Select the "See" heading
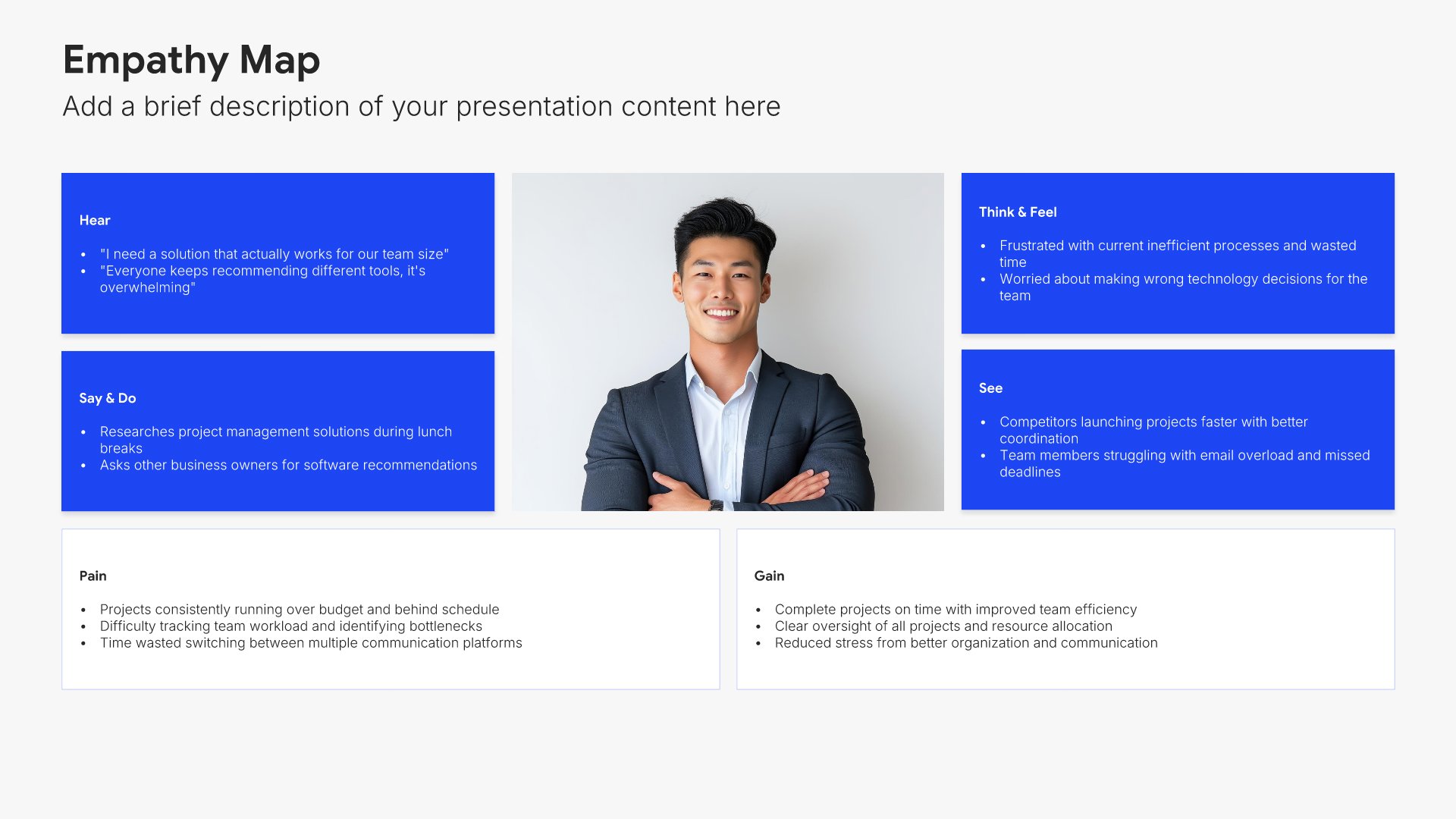1456x819 pixels. pos(990,388)
